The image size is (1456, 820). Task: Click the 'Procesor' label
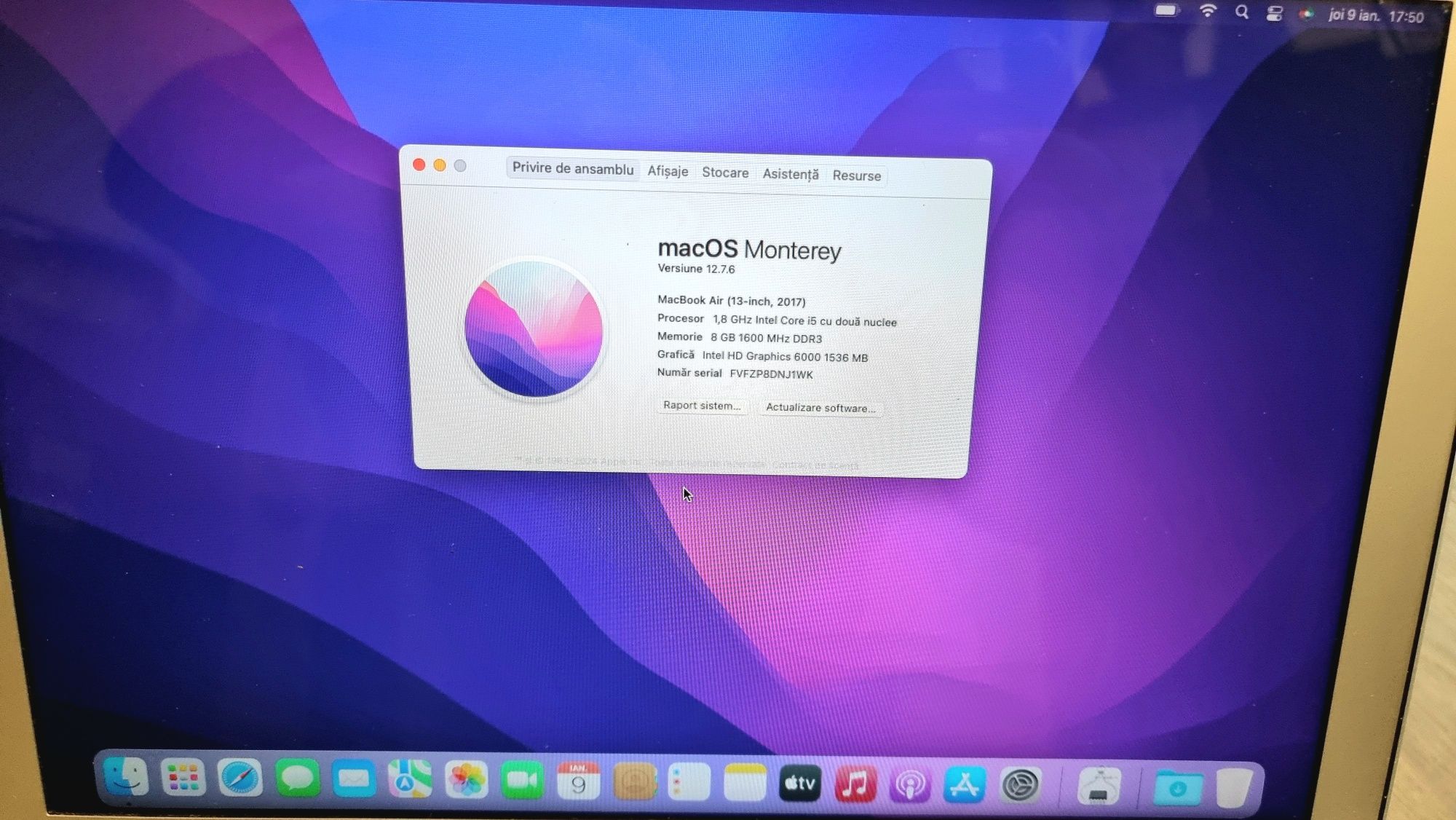681,318
